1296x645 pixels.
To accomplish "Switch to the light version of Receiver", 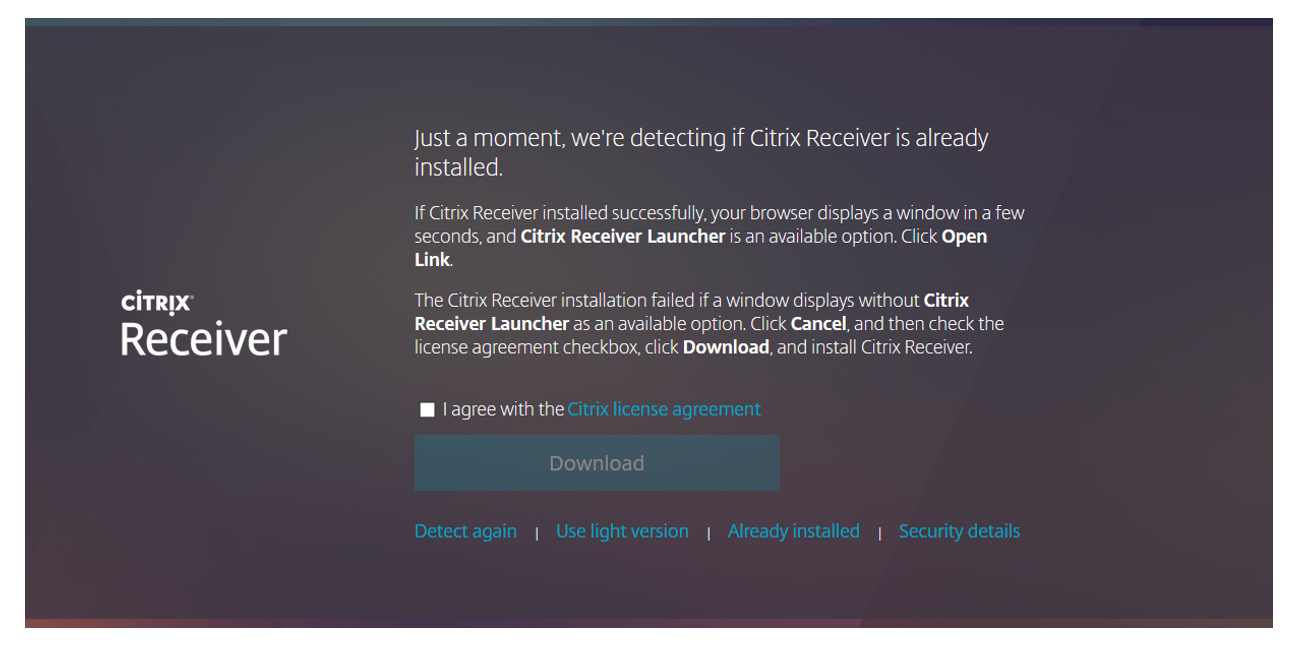I will pyautogui.click(x=622, y=531).
